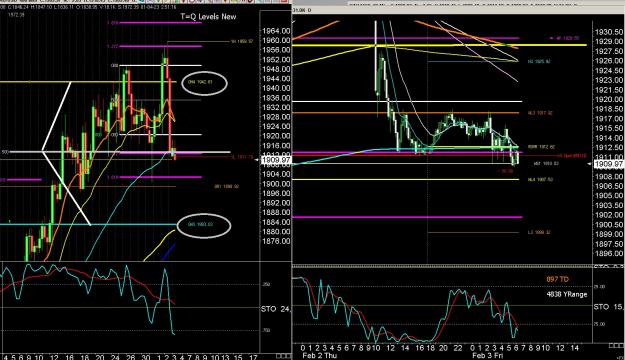Image resolution: width=625 pixels, height=360 pixels.
Task: Select 1928.00 on left chart price axis
Action: (x=276, y=117)
